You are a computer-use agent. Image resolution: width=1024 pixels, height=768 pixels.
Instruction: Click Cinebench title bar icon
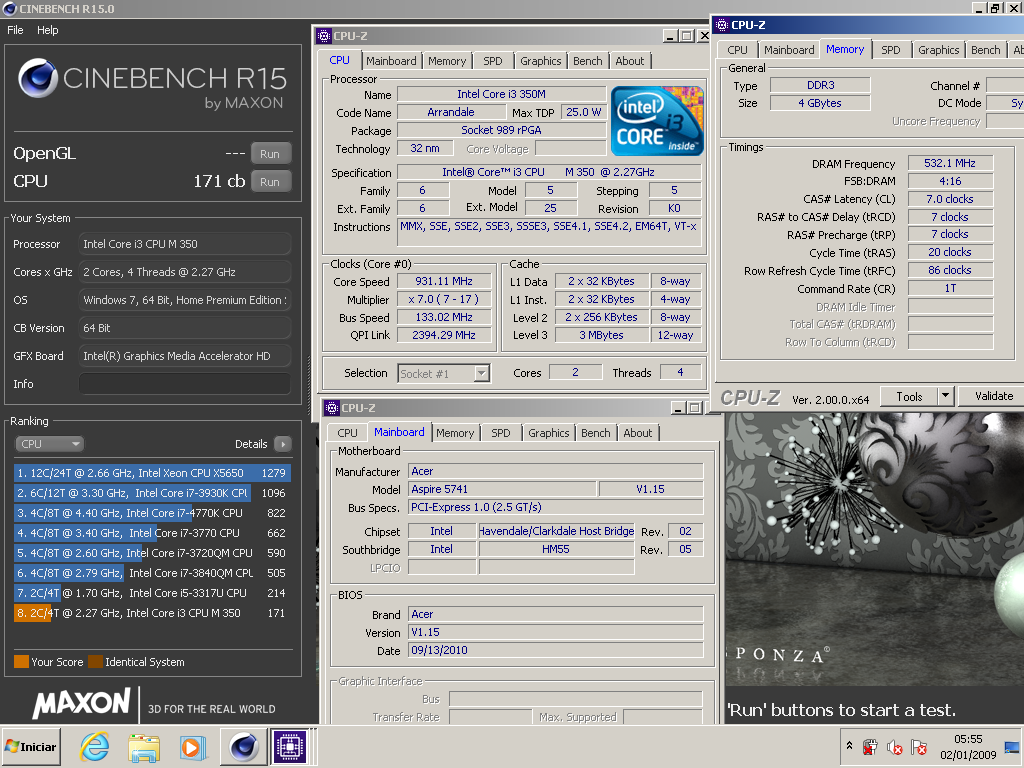click(x=10, y=8)
